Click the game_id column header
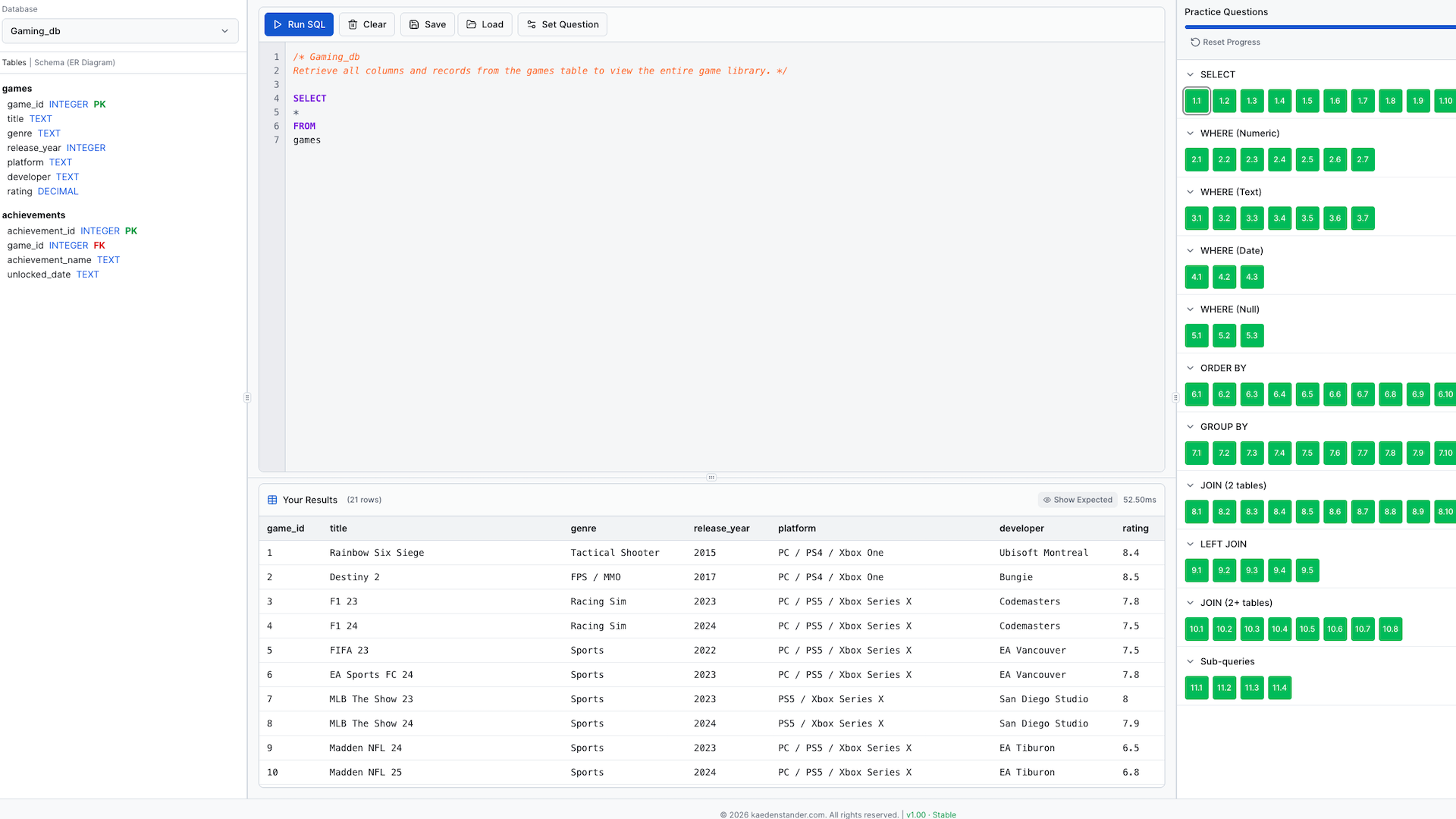The width and height of the screenshot is (1456, 819). pyautogui.click(x=286, y=529)
